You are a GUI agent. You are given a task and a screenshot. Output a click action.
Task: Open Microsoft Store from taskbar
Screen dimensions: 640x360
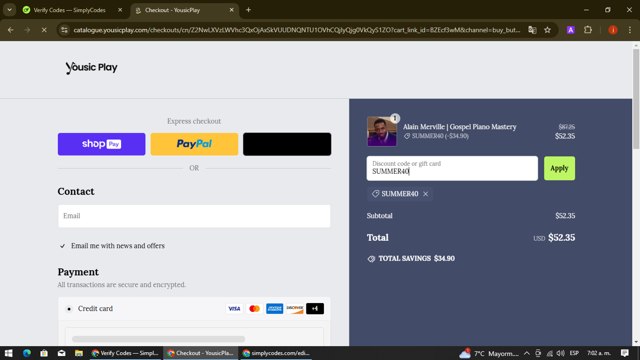click(44, 353)
